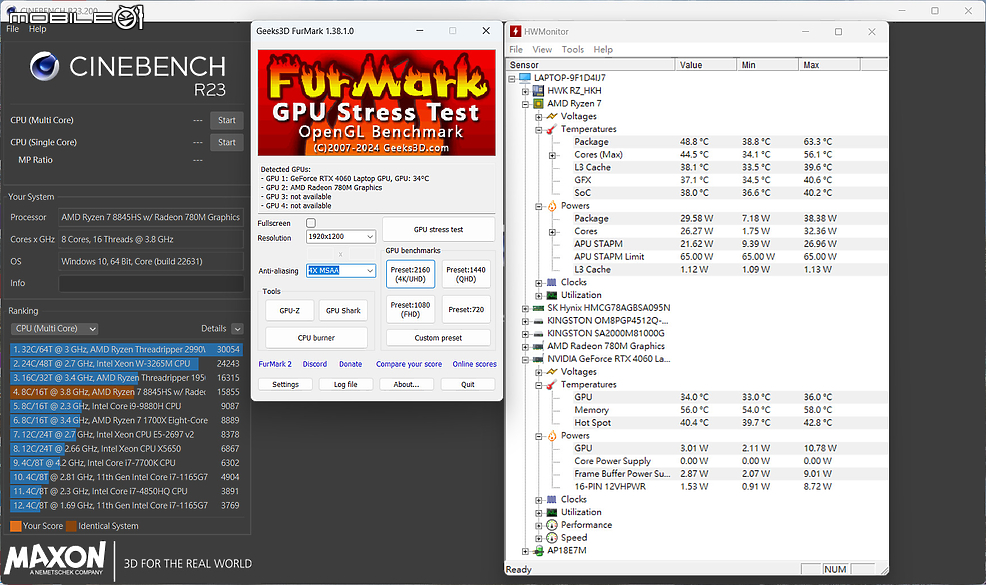
Task: Run Preset:720 benchmark
Action: [x=466, y=309]
